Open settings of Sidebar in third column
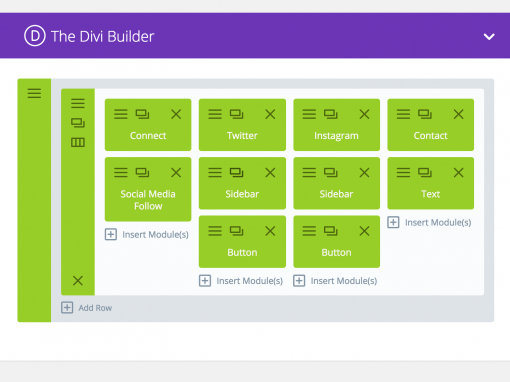Viewport: 510px width, 382px height. click(309, 173)
